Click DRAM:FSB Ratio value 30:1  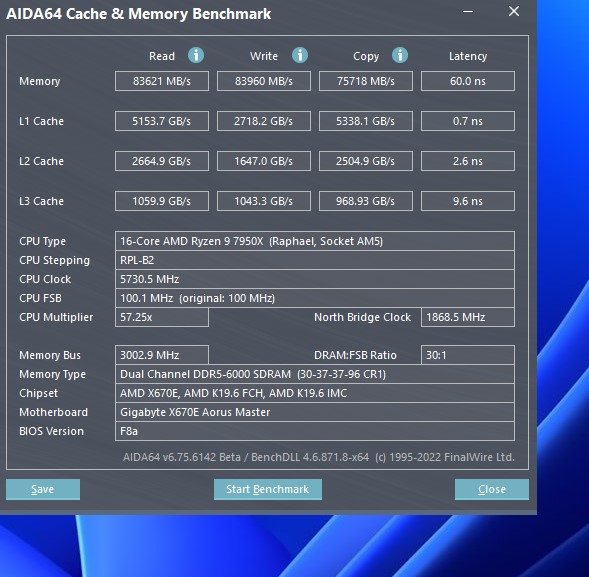click(468, 355)
